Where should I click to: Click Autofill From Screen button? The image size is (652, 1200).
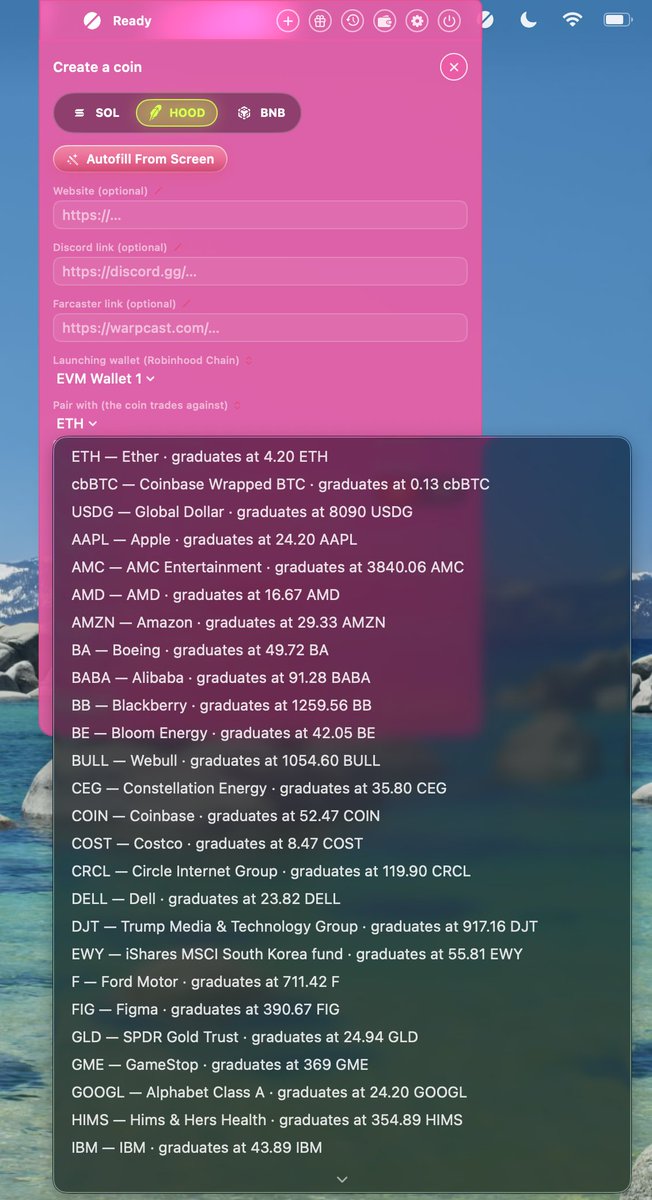[140, 159]
